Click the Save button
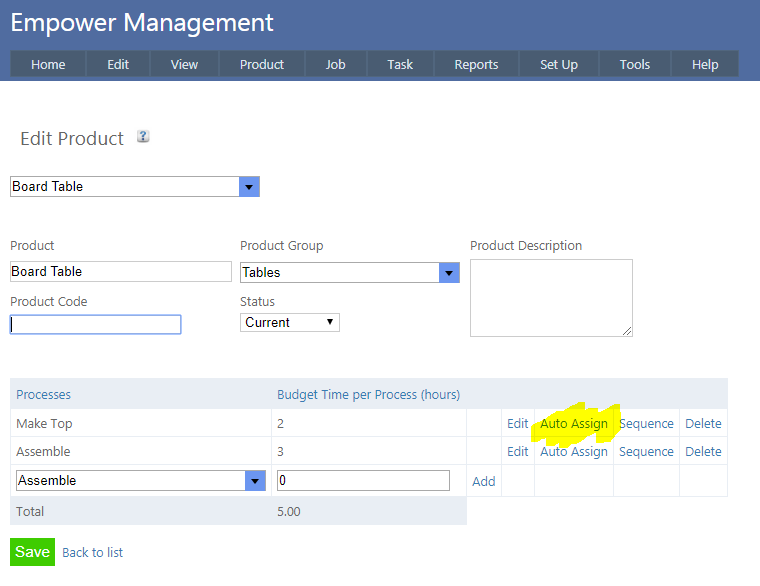The height and width of the screenshot is (586, 760). (x=32, y=552)
